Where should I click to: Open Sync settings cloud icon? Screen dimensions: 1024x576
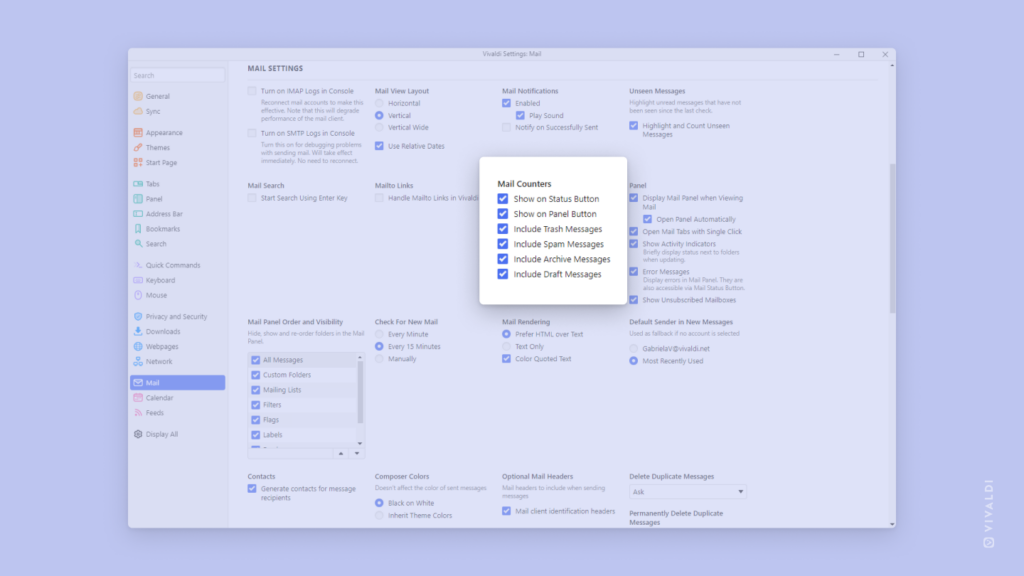(x=138, y=111)
